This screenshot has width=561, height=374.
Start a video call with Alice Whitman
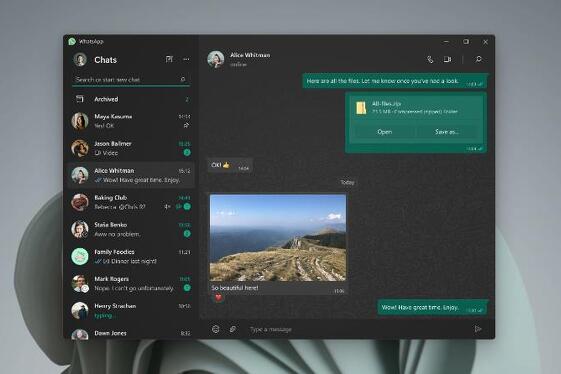click(447, 59)
